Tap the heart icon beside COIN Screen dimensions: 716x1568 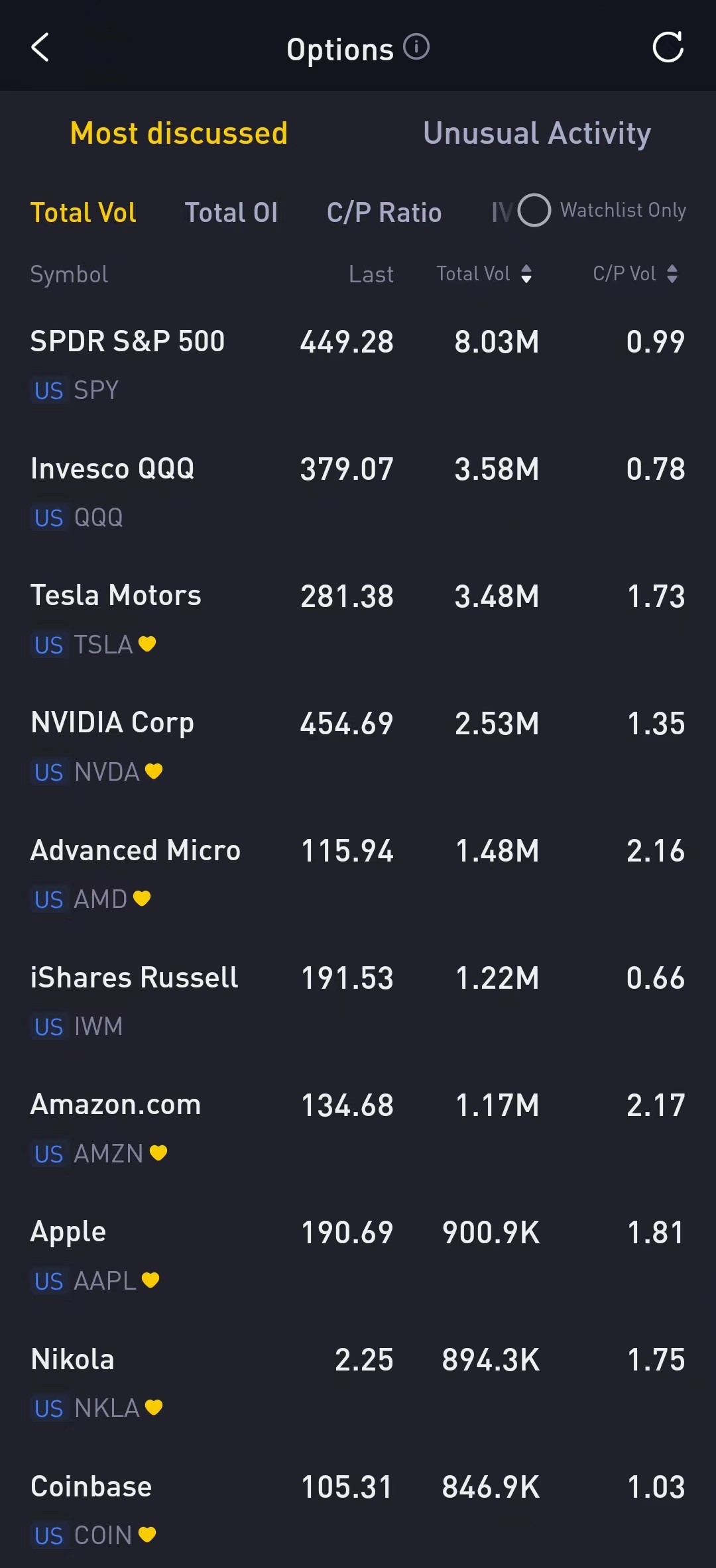click(x=147, y=1534)
